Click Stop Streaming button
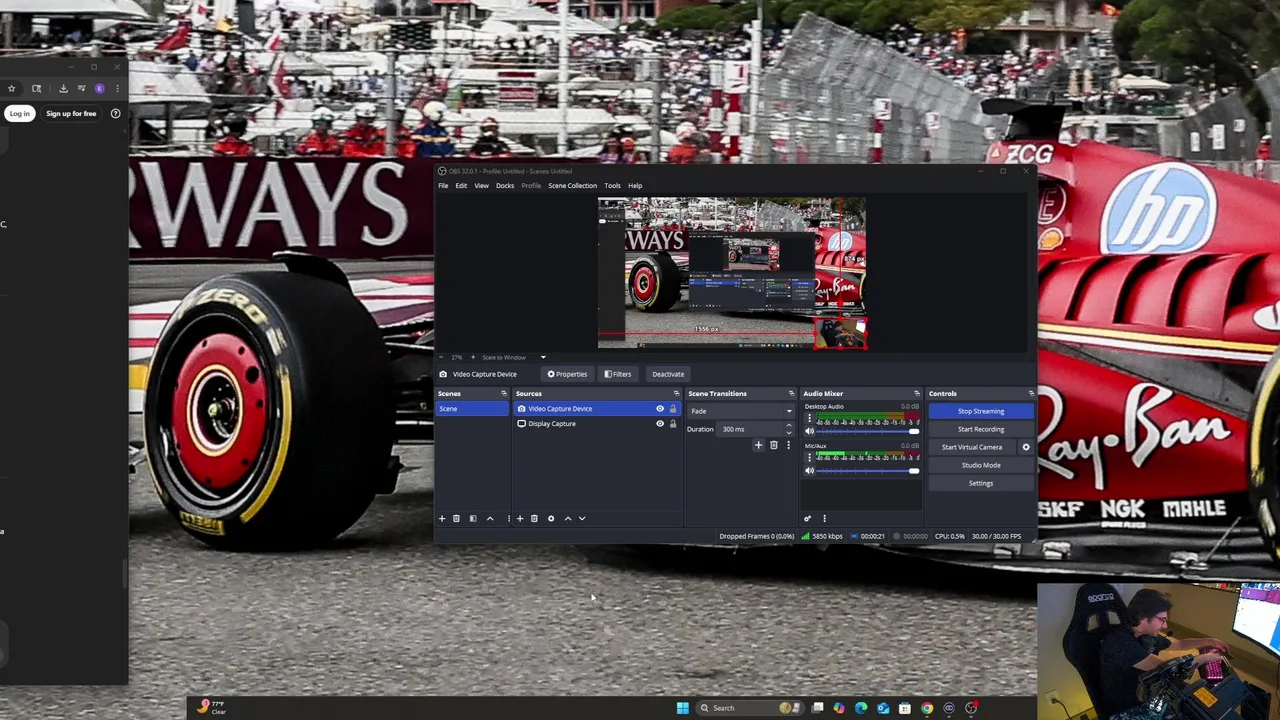This screenshot has height=720, width=1280. tap(981, 411)
